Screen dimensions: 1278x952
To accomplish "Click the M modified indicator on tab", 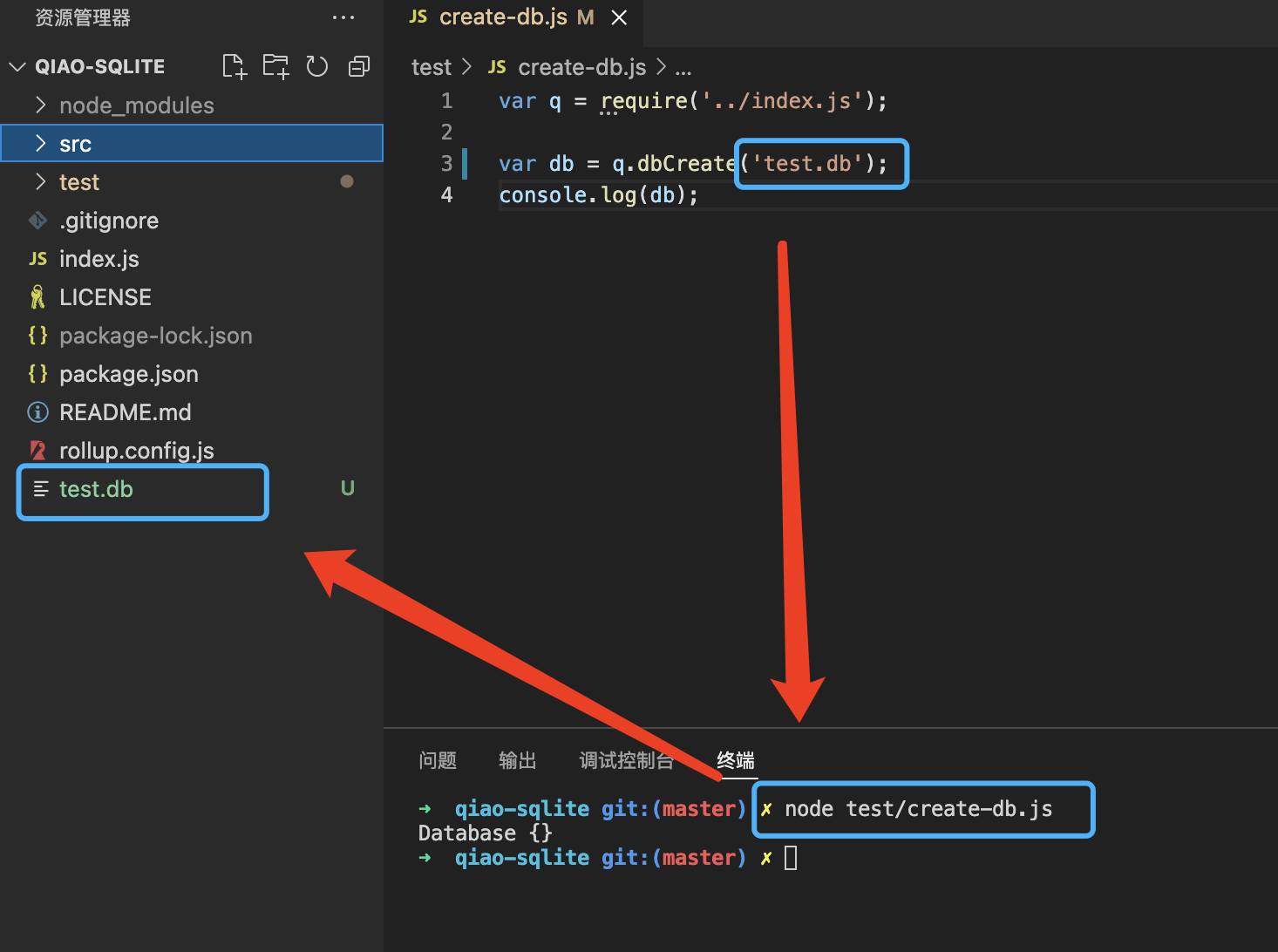I will 585,17.
